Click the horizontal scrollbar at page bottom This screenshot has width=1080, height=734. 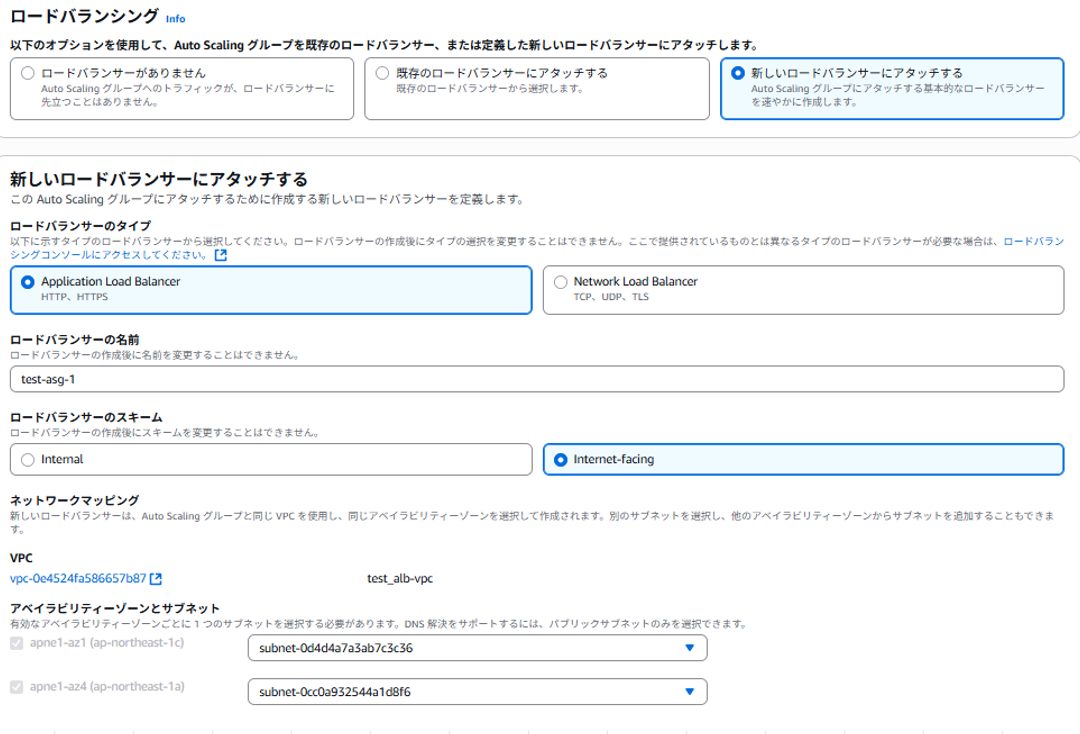coord(540,728)
